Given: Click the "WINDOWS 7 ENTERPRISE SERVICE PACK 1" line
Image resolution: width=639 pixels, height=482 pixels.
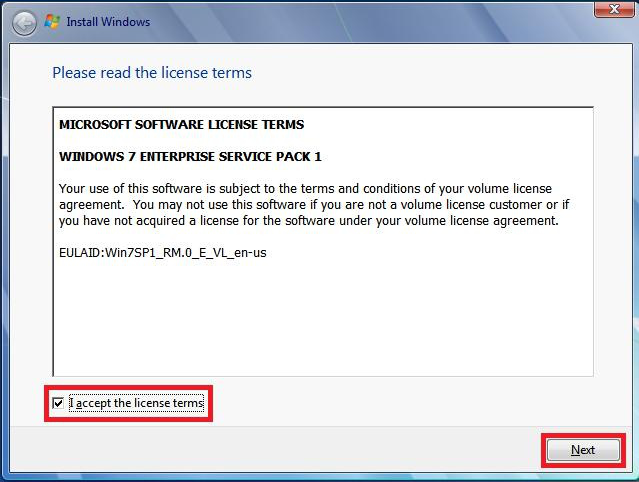Looking at the screenshot, I should [x=190, y=156].
